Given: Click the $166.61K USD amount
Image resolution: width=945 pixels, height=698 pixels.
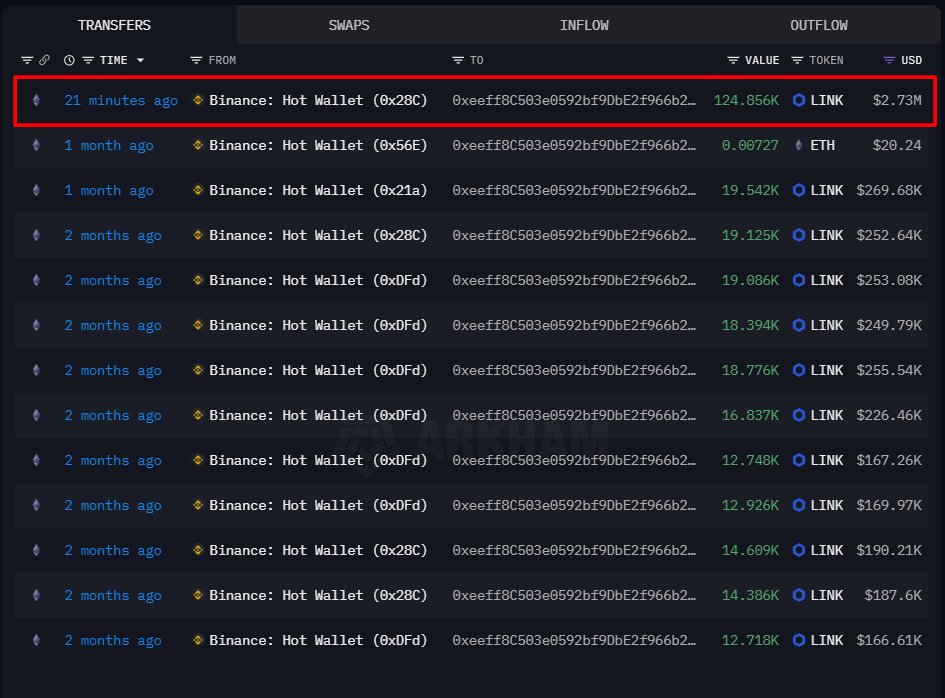Looking at the screenshot, I should 889,640.
